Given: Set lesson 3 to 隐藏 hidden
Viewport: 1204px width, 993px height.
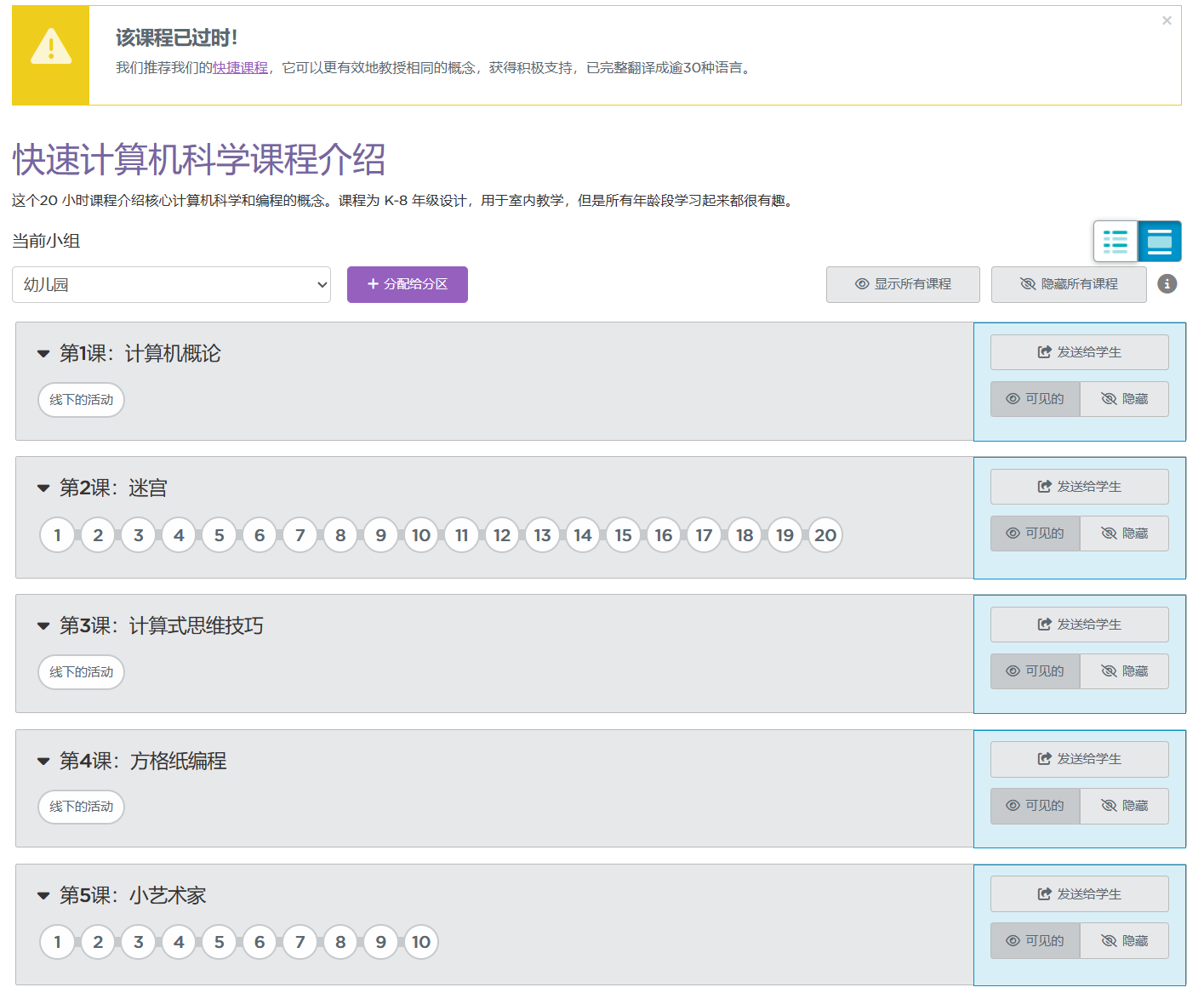Looking at the screenshot, I should (1124, 671).
